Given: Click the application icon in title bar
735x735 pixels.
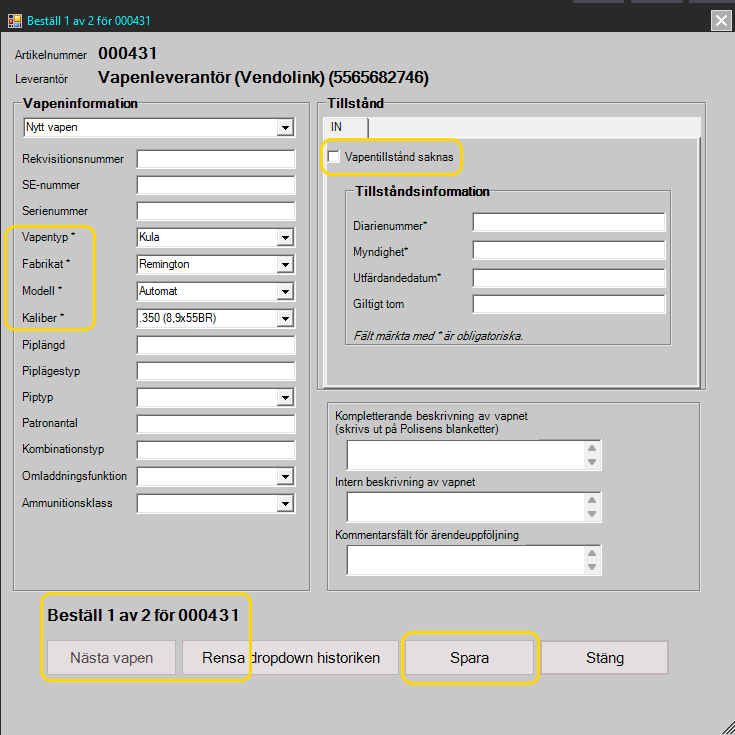Looking at the screenshot, I should [x=15, y=20].
